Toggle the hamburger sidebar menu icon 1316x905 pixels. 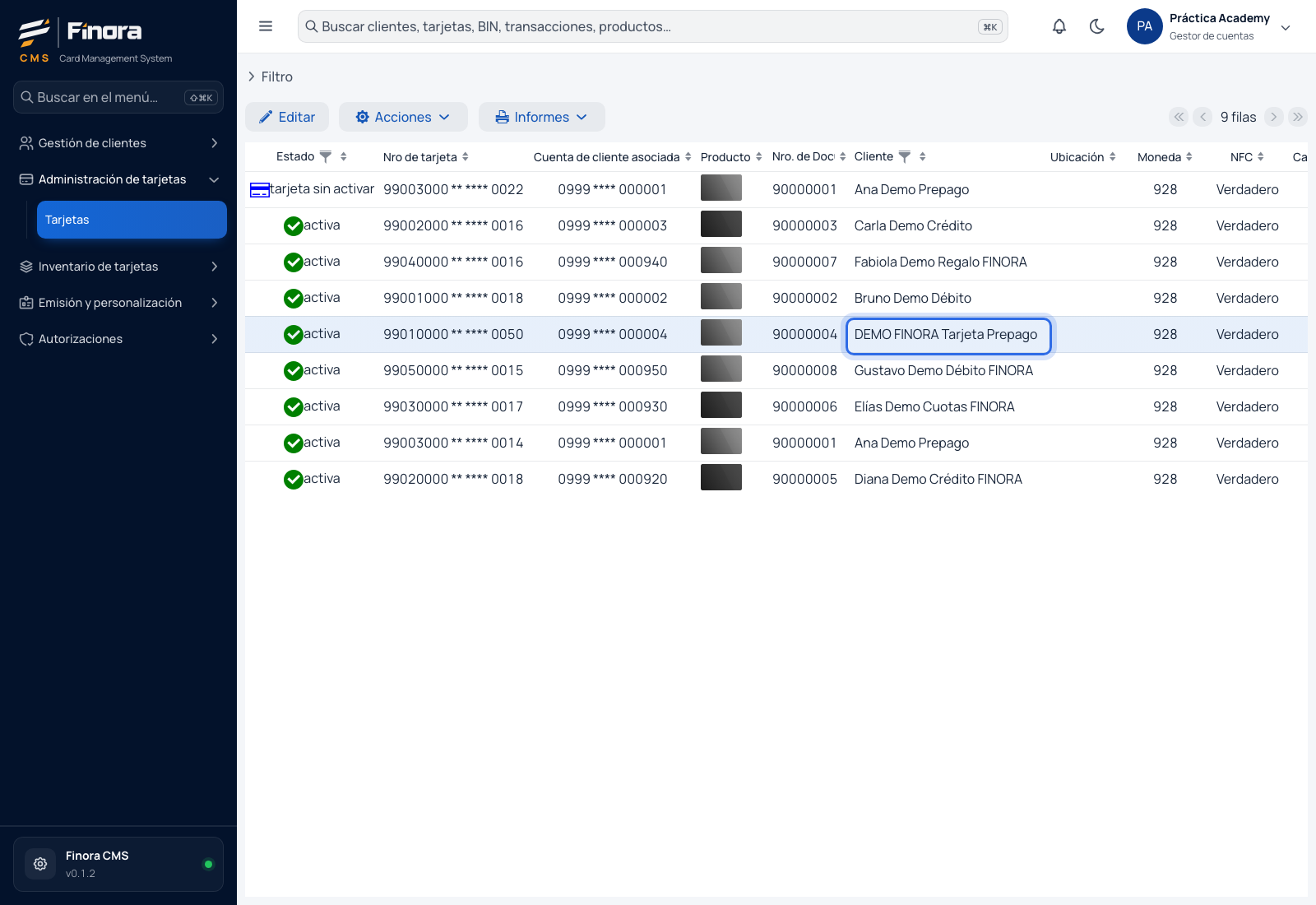(266, 26)
